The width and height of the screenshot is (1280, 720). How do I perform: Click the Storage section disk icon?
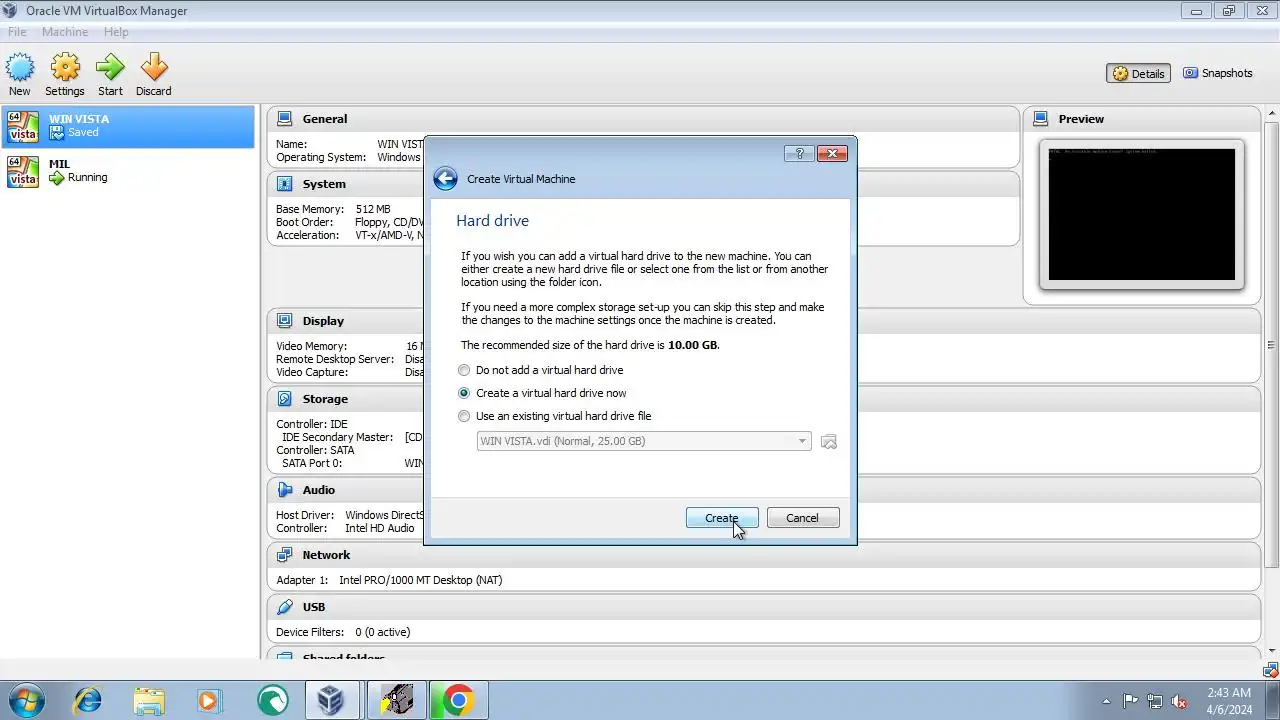click(284, 399)
